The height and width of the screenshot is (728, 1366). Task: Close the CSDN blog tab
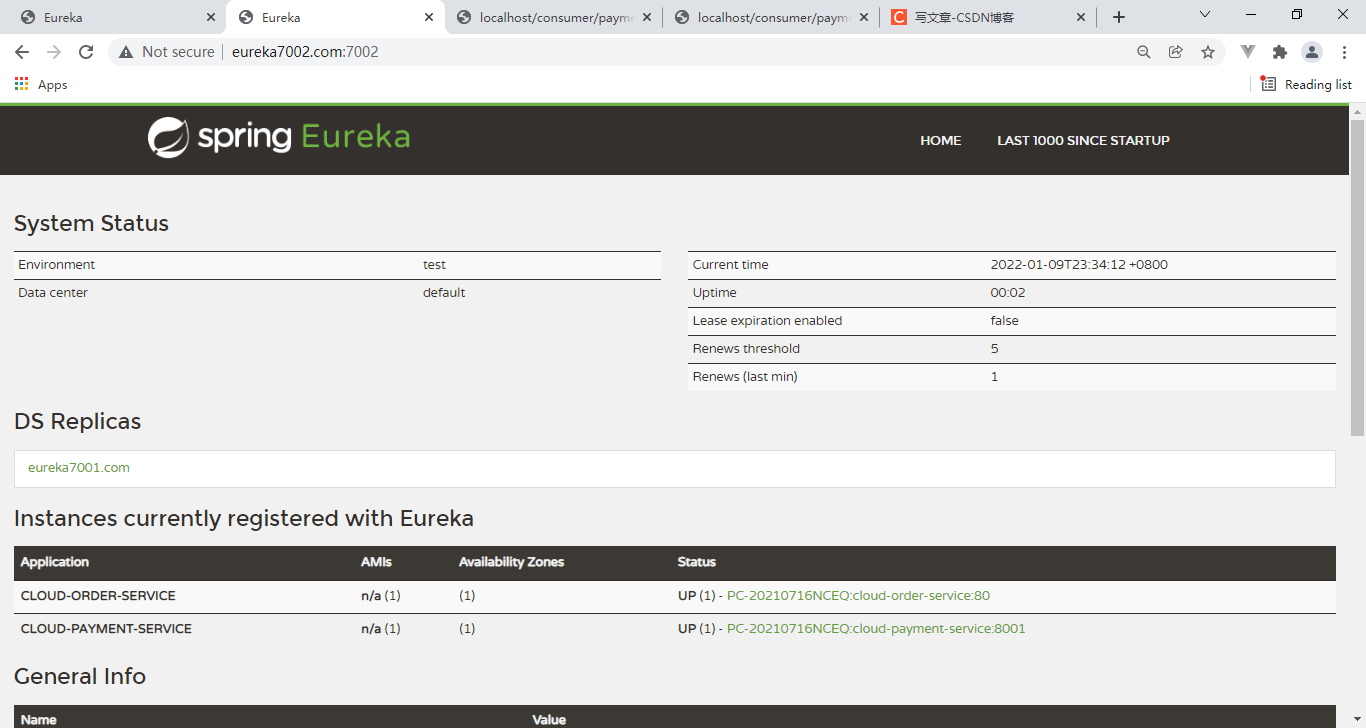pyautogui.click(x=1081, y=17)
